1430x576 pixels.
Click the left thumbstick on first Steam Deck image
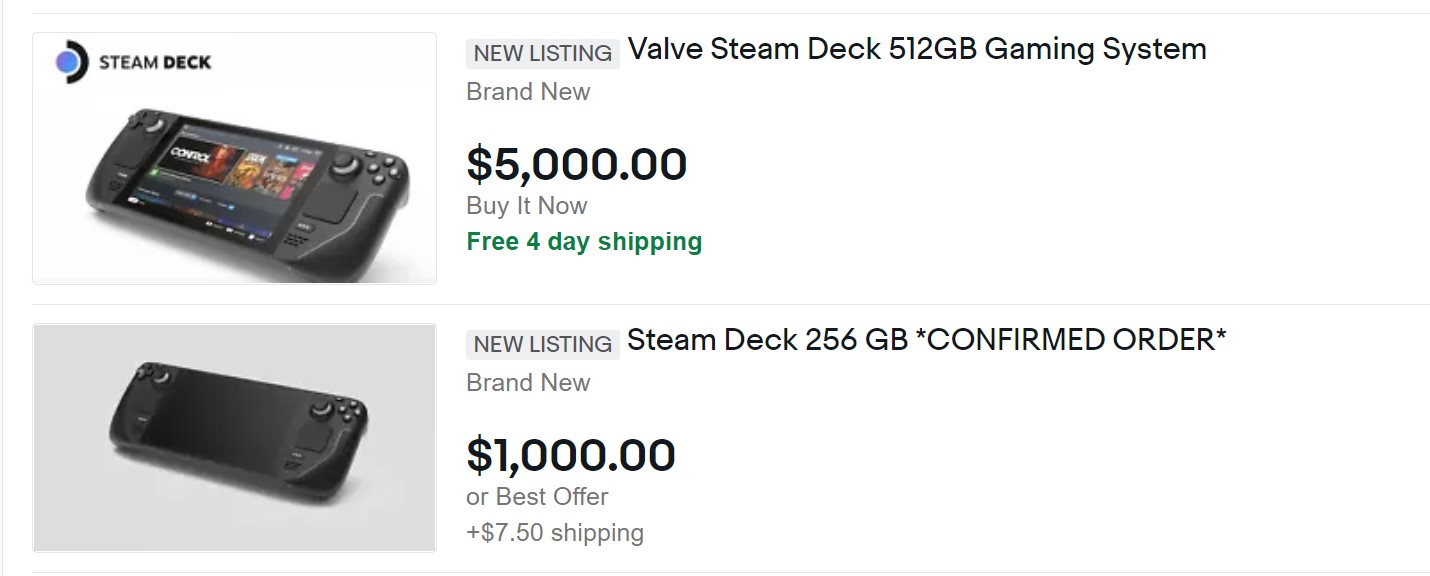click(x=155, y=127)
